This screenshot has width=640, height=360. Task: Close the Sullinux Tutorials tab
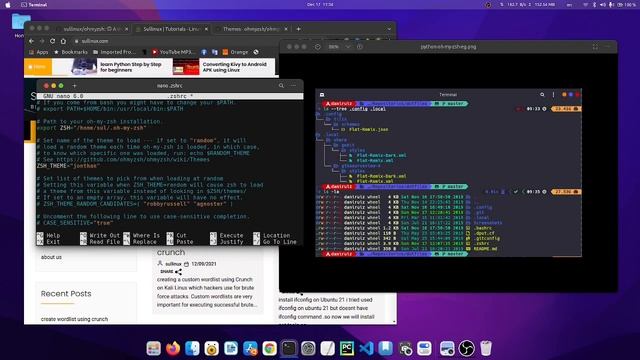206,29
